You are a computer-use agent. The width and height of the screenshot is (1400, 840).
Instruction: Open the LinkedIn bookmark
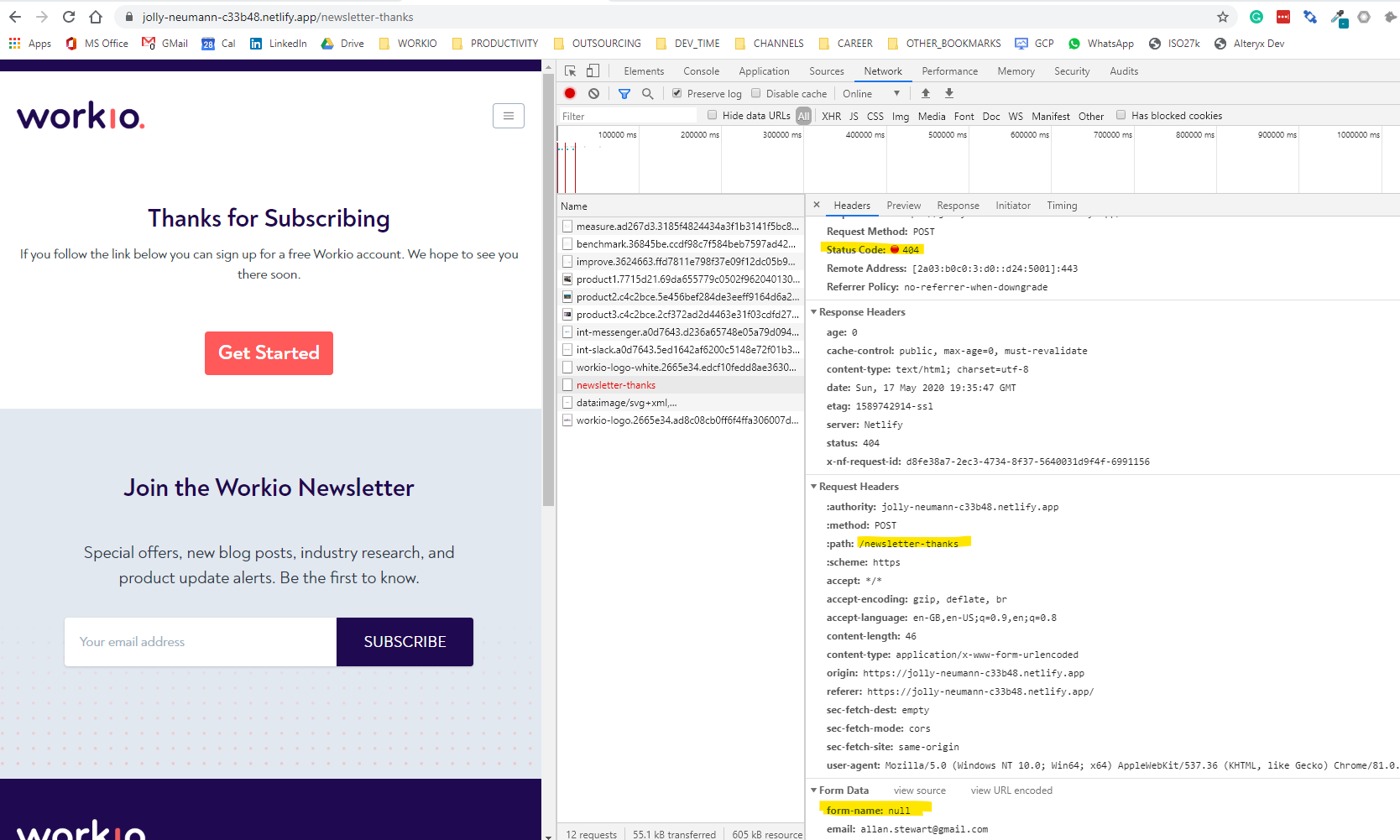click(278, 44)
